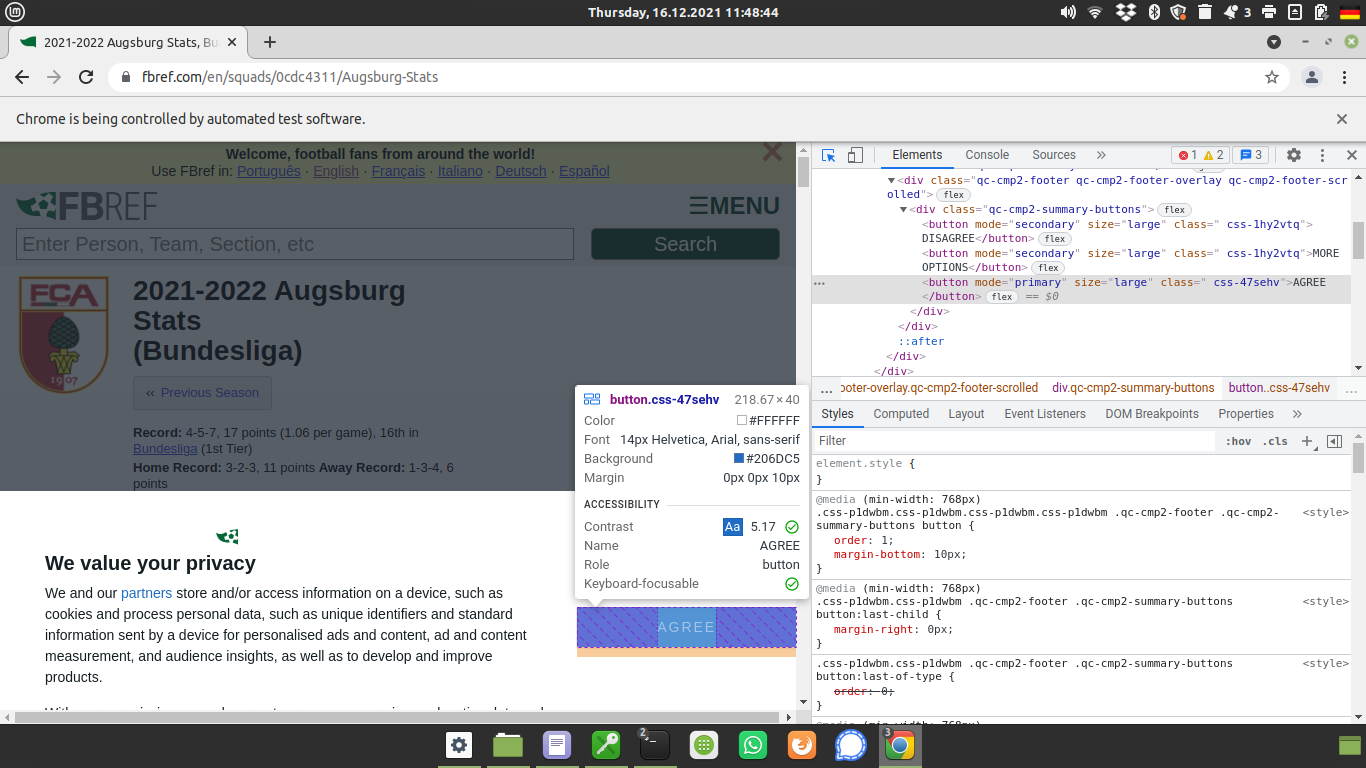This screenshot has width=1366, height=768.
Task: Click the errors and warnings counter in DevTools
Action: [1200, 155]
